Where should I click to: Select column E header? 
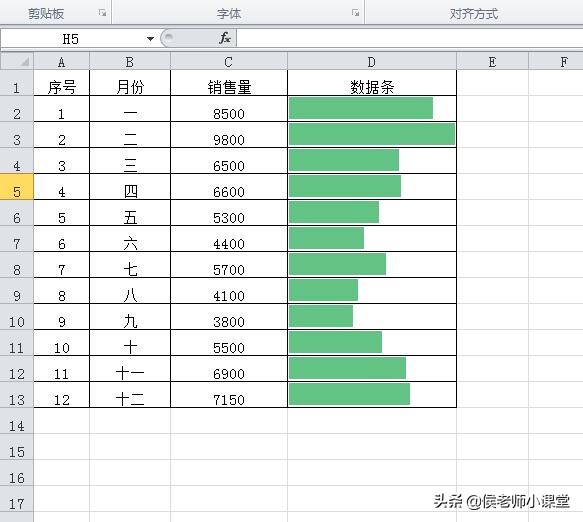click(492, 62)
